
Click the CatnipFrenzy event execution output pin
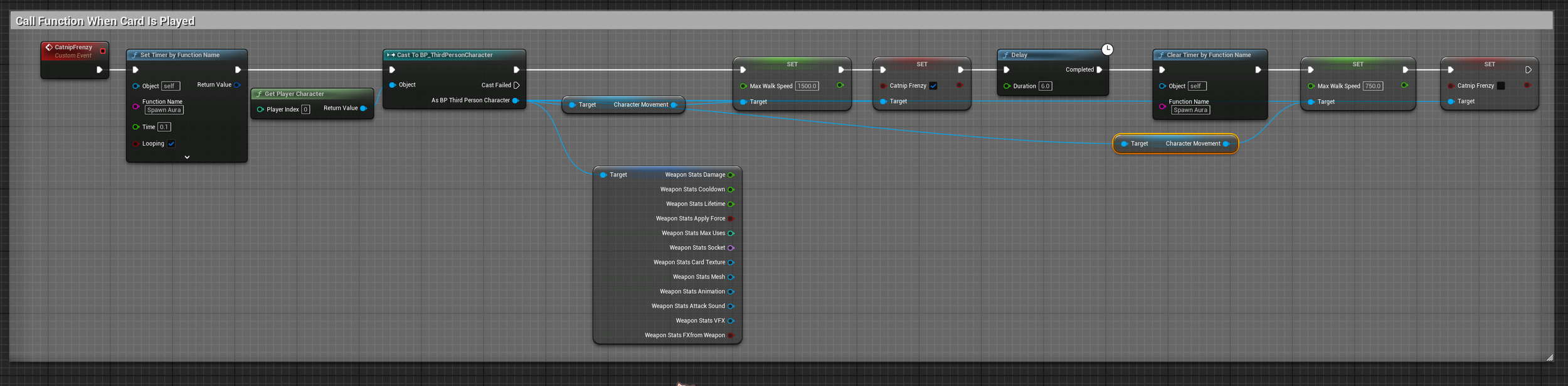99,70
